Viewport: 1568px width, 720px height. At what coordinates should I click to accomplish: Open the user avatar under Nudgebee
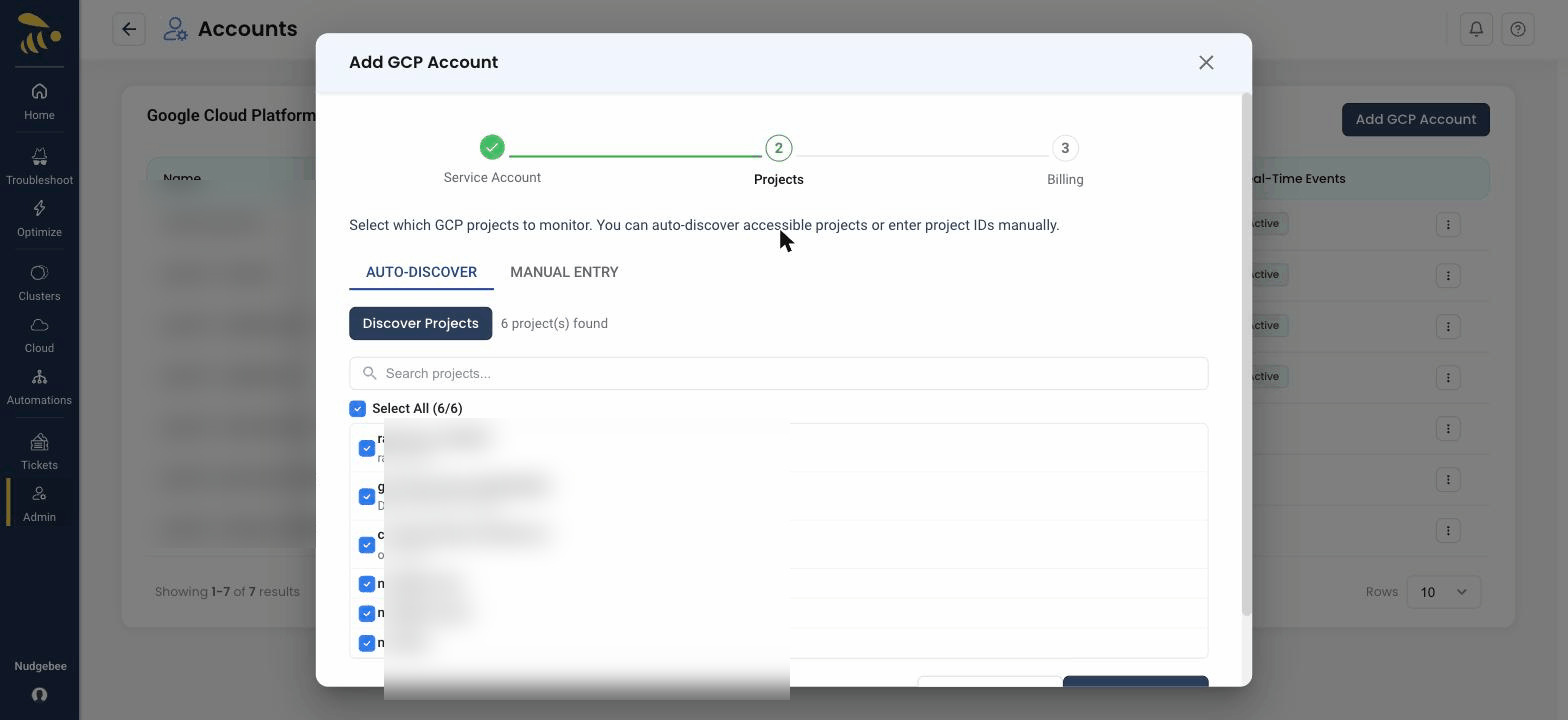(39, 695)
